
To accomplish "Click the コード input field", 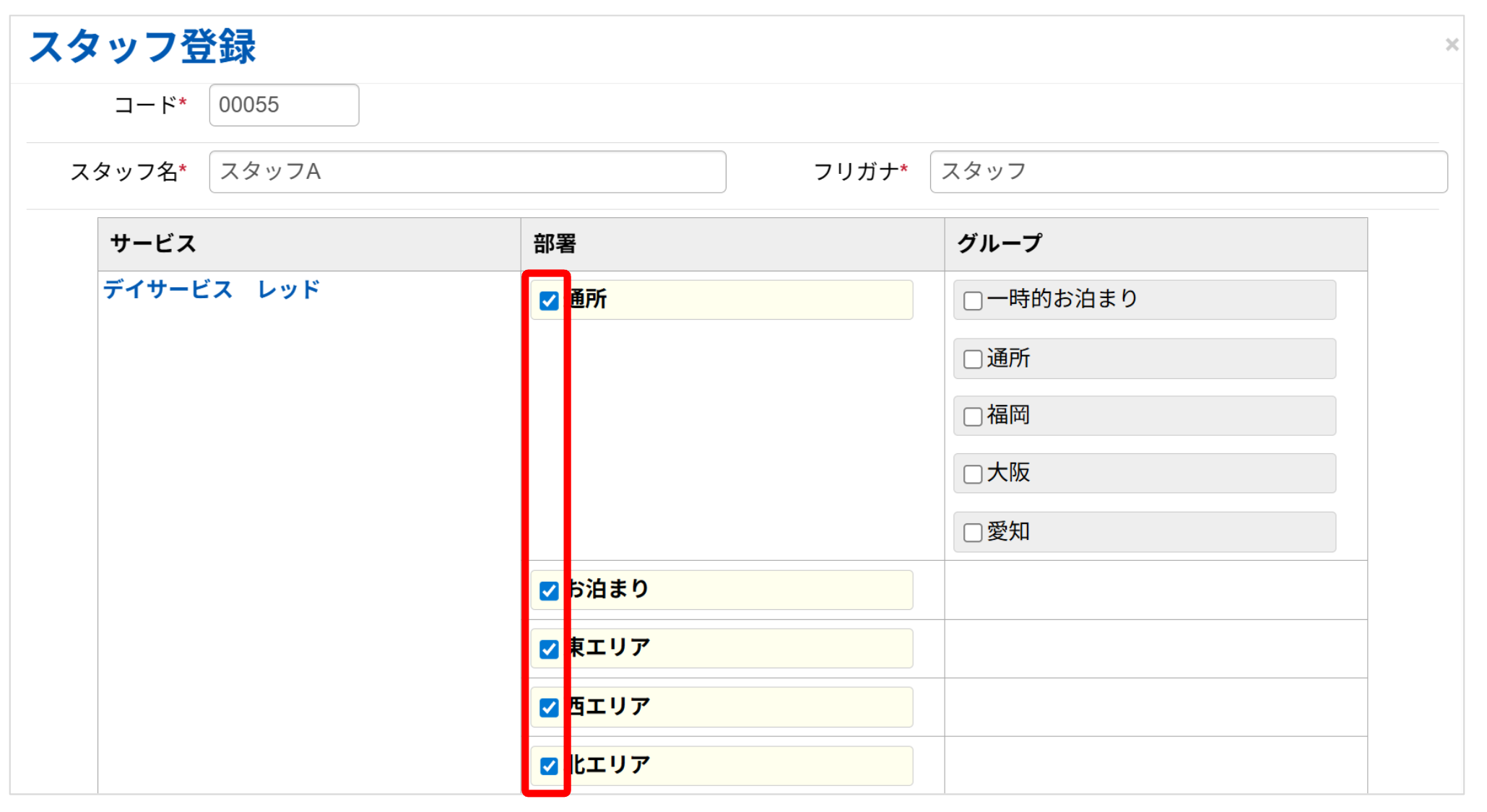I will pyautogui.click(x=284, y=105).
